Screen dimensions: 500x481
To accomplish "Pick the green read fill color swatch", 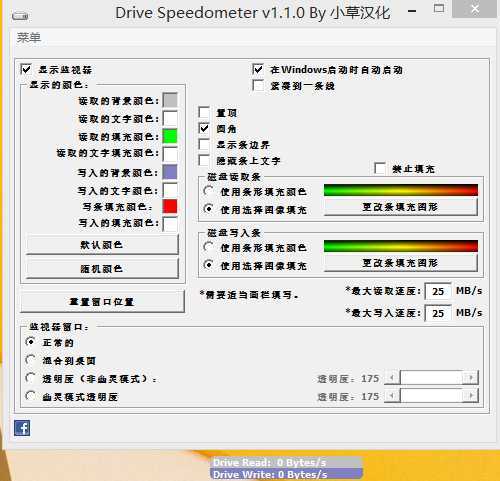I will 170,136.
